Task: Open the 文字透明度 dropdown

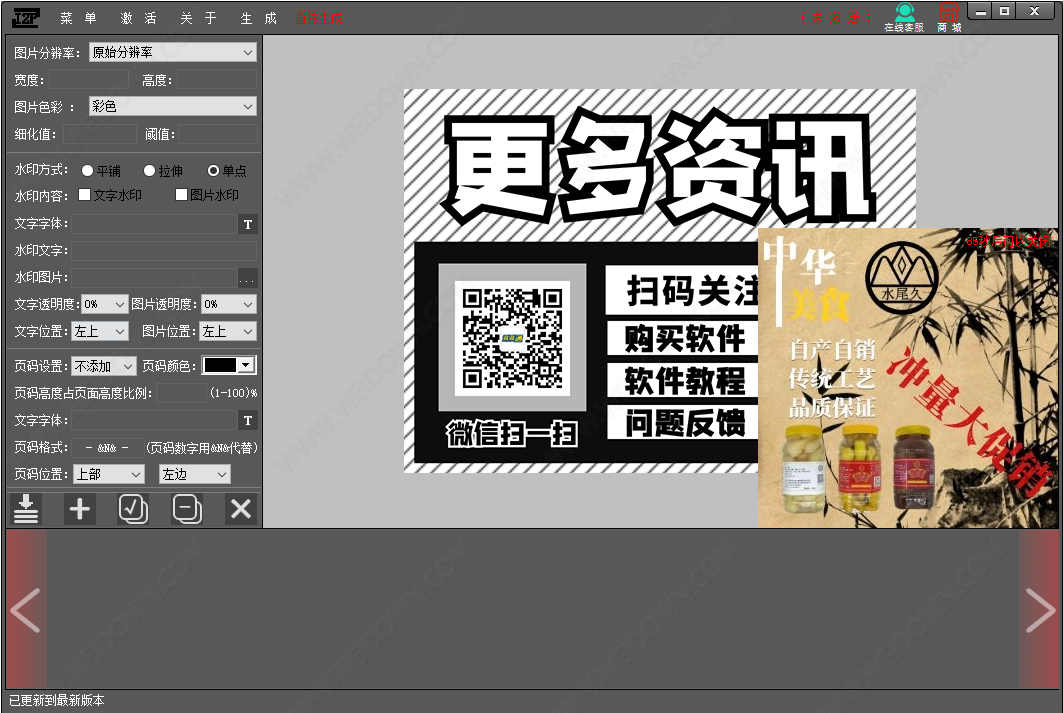Action: pos(104,304)
